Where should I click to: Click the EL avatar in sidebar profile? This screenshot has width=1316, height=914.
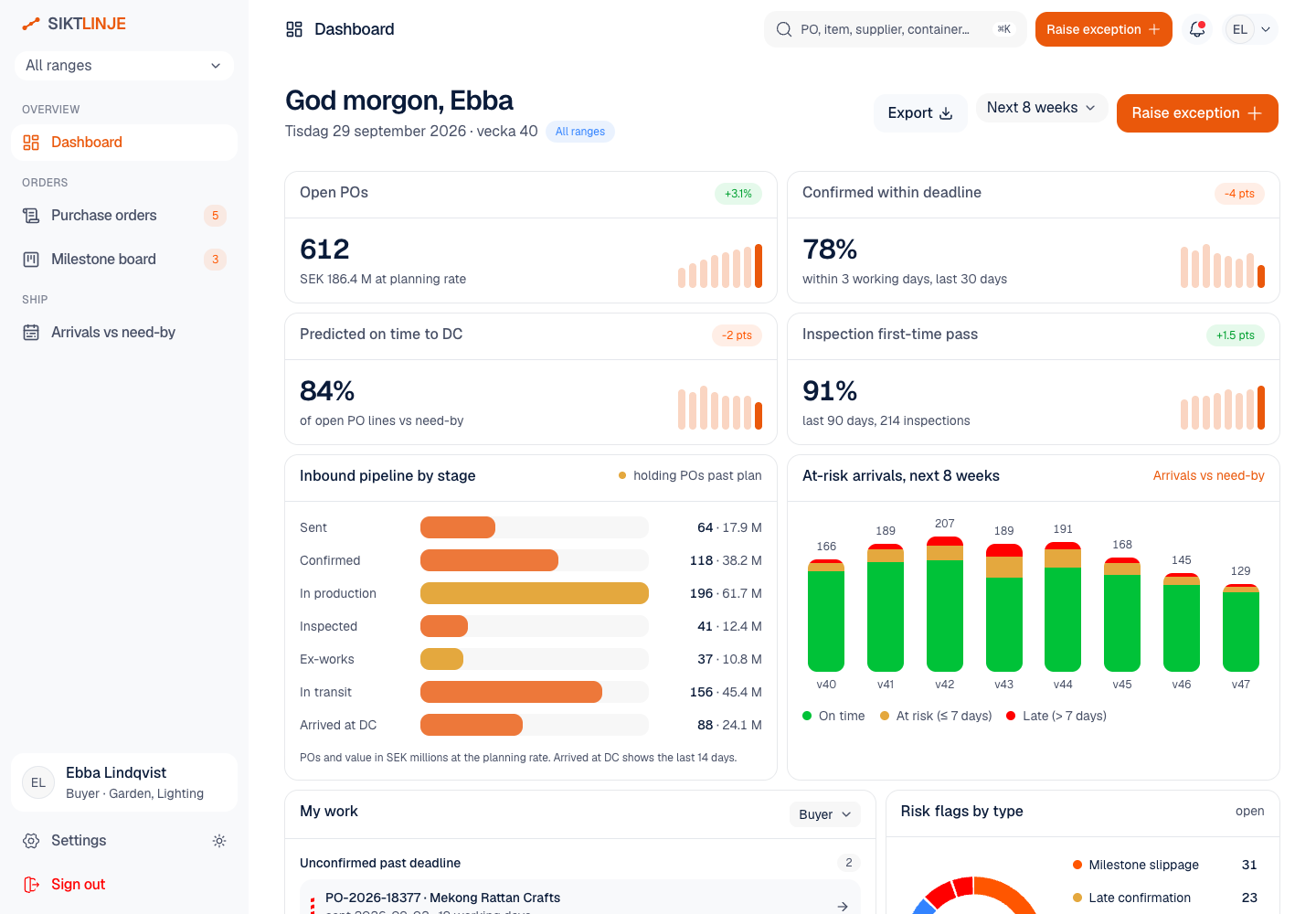coord(38,782)
